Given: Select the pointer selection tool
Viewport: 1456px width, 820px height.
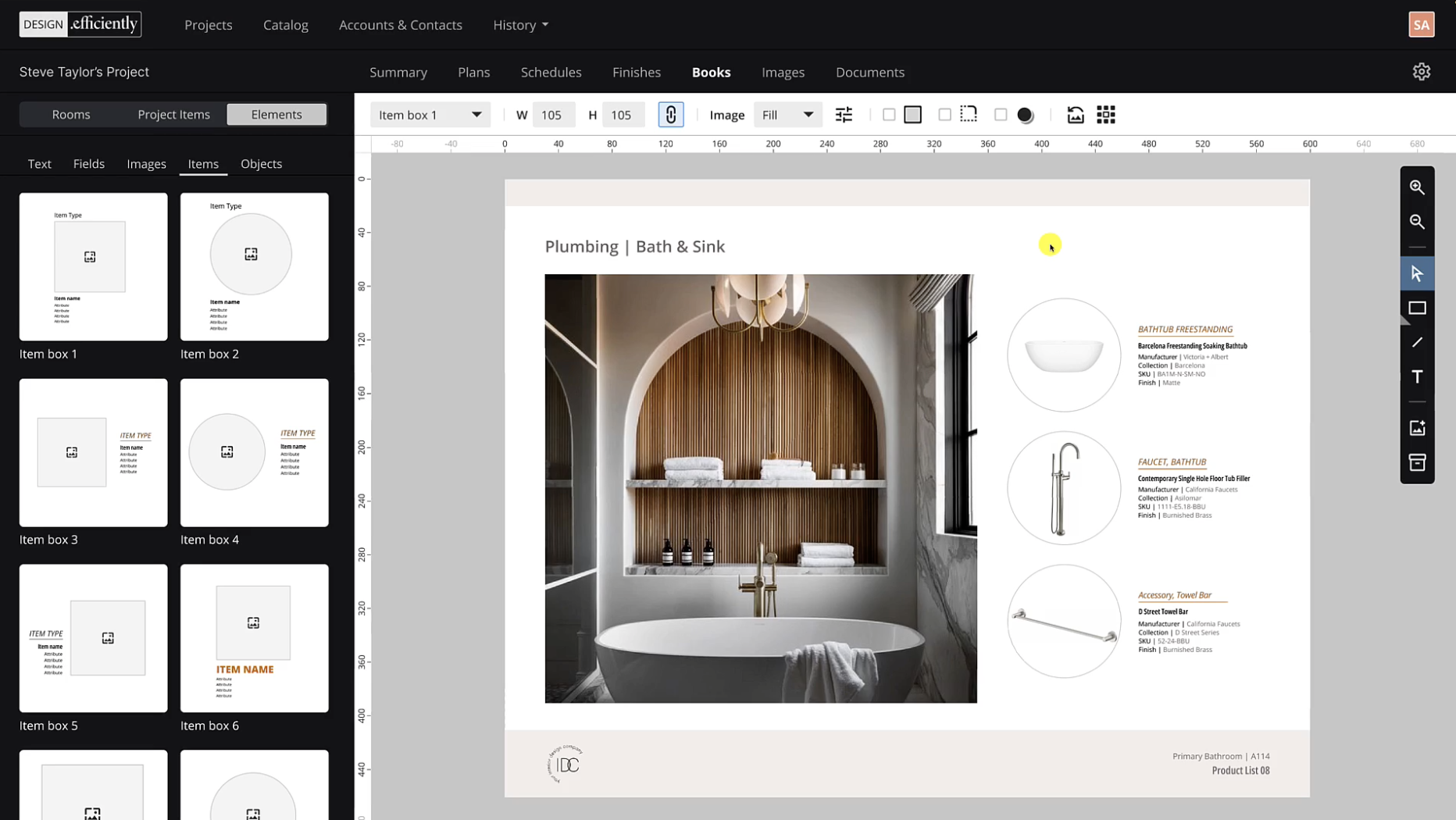Looking at the screenshot, I should click(1417, 273).
